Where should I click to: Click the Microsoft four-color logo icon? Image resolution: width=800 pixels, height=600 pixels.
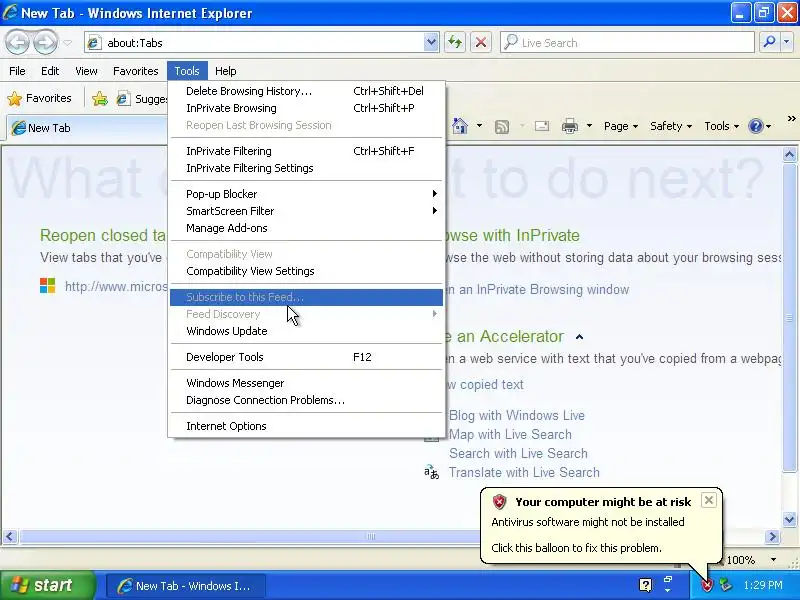[47, 285]
